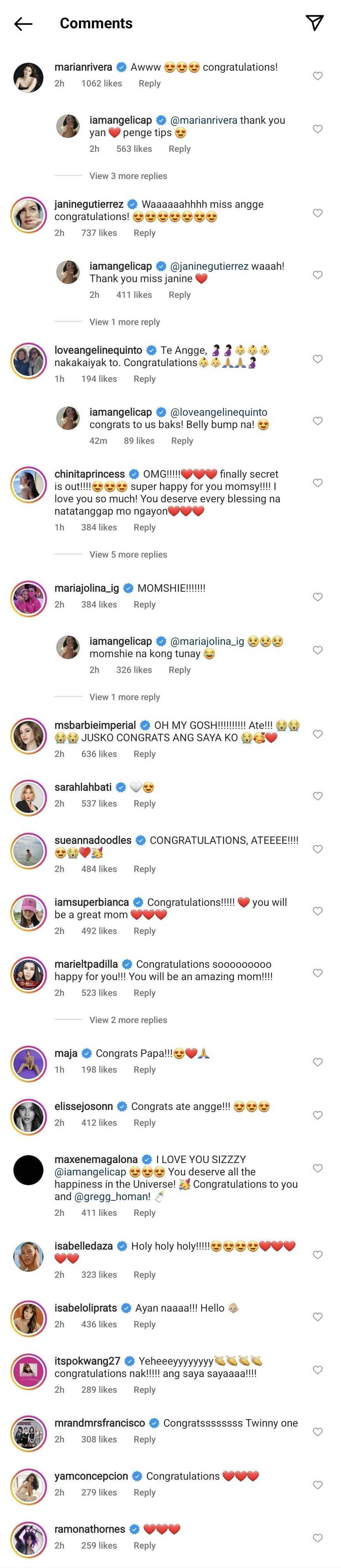Like sarahlahbati's comment heart icon
The height and width of the screenshot is (1568, 341).
pyautogui.click(x=317, y=796)
